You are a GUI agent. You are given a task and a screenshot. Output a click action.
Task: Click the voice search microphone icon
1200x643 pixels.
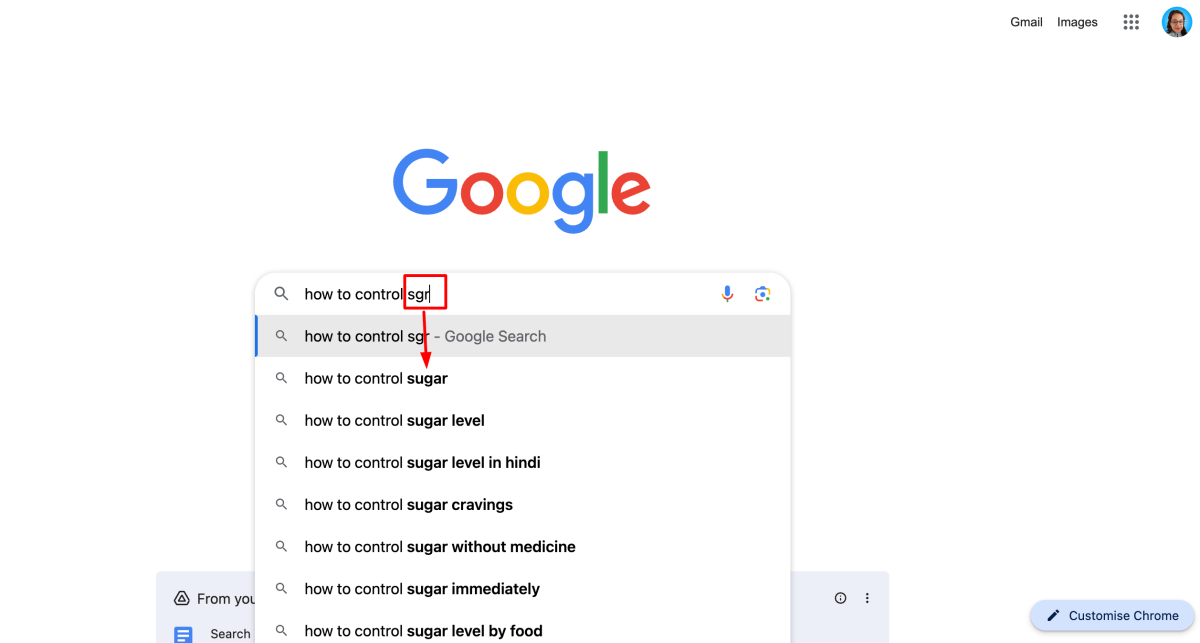[x=727, y=293]
